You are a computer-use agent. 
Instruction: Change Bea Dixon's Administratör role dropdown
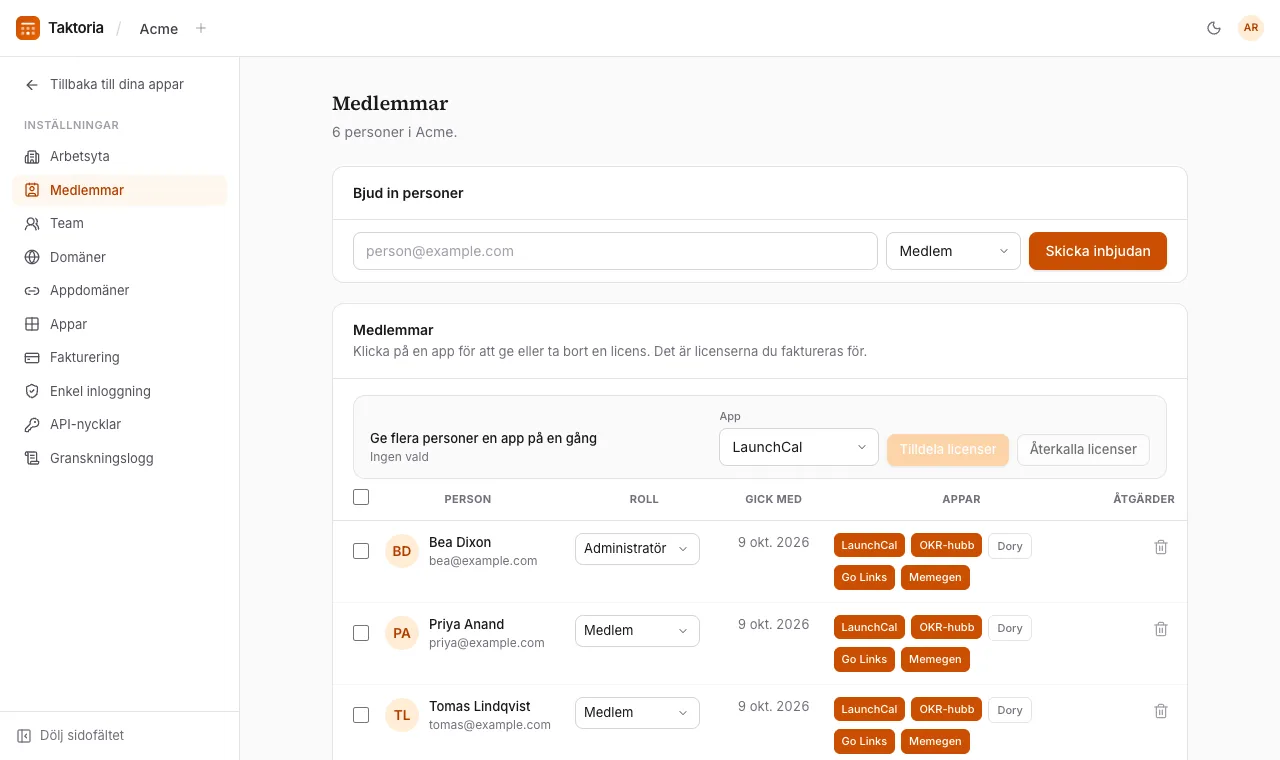[637, 549]
